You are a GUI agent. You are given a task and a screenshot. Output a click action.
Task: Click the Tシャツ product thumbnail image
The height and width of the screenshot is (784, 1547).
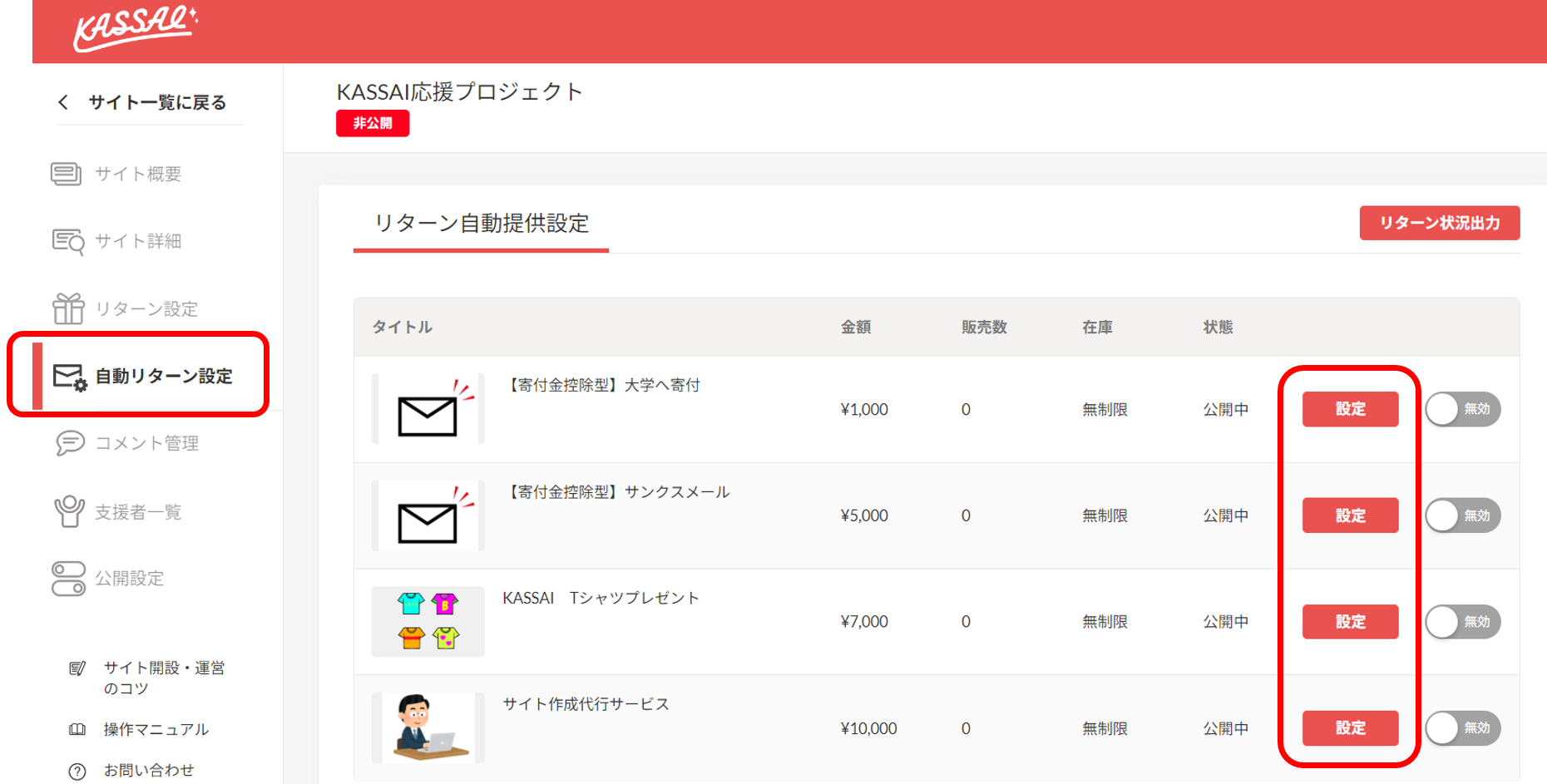[x=428, y=621]
